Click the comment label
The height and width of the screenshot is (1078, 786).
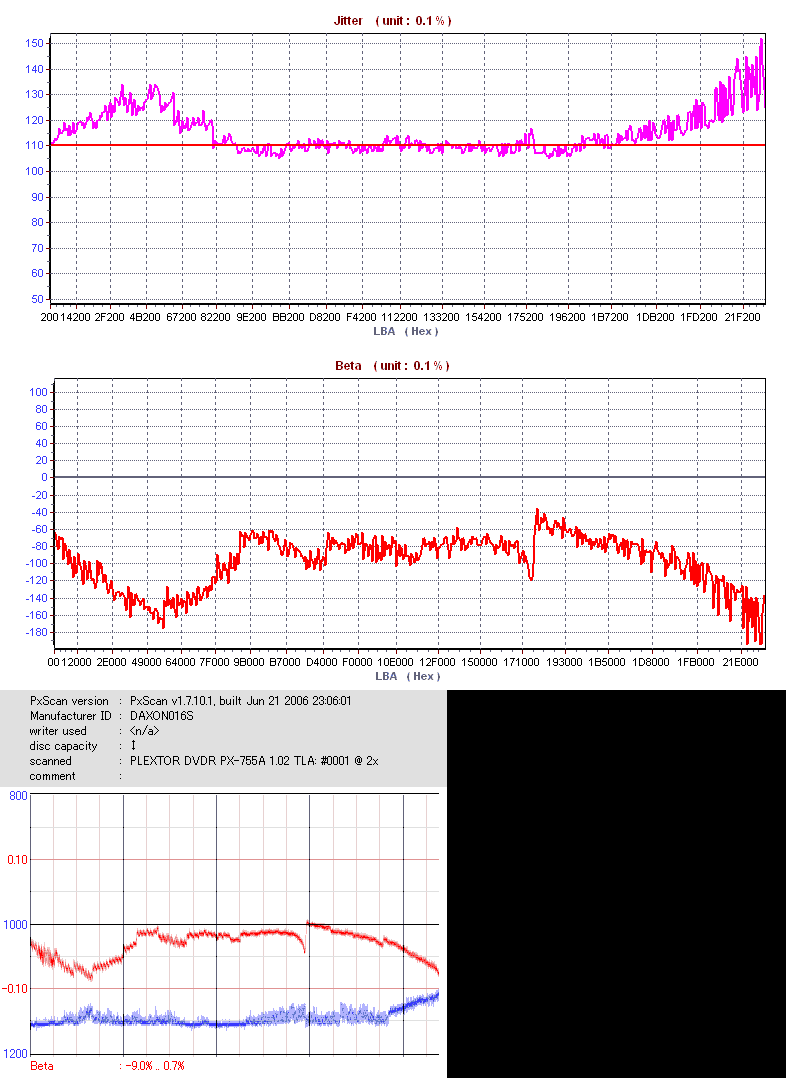[x=52, y=777]
